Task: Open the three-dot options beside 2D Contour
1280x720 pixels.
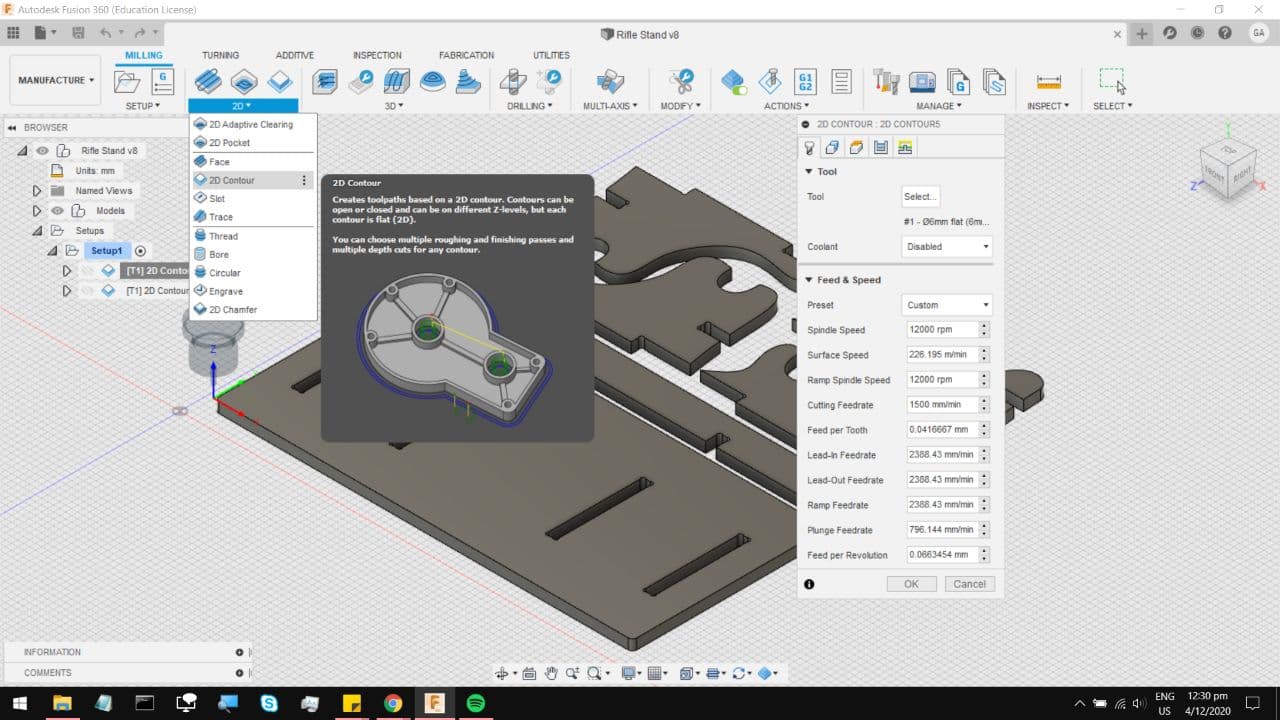Action: 304,180
